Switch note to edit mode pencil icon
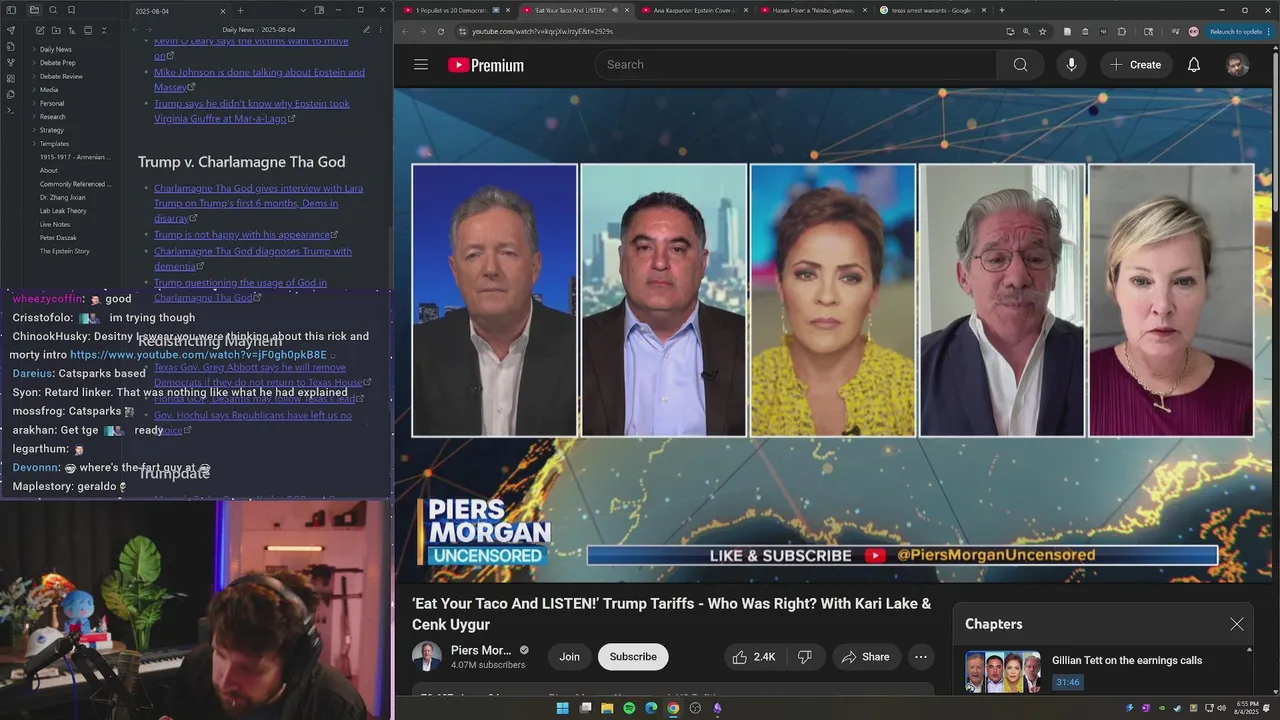The height and width of the screenshot is (720, 1280). pos(366,30)
